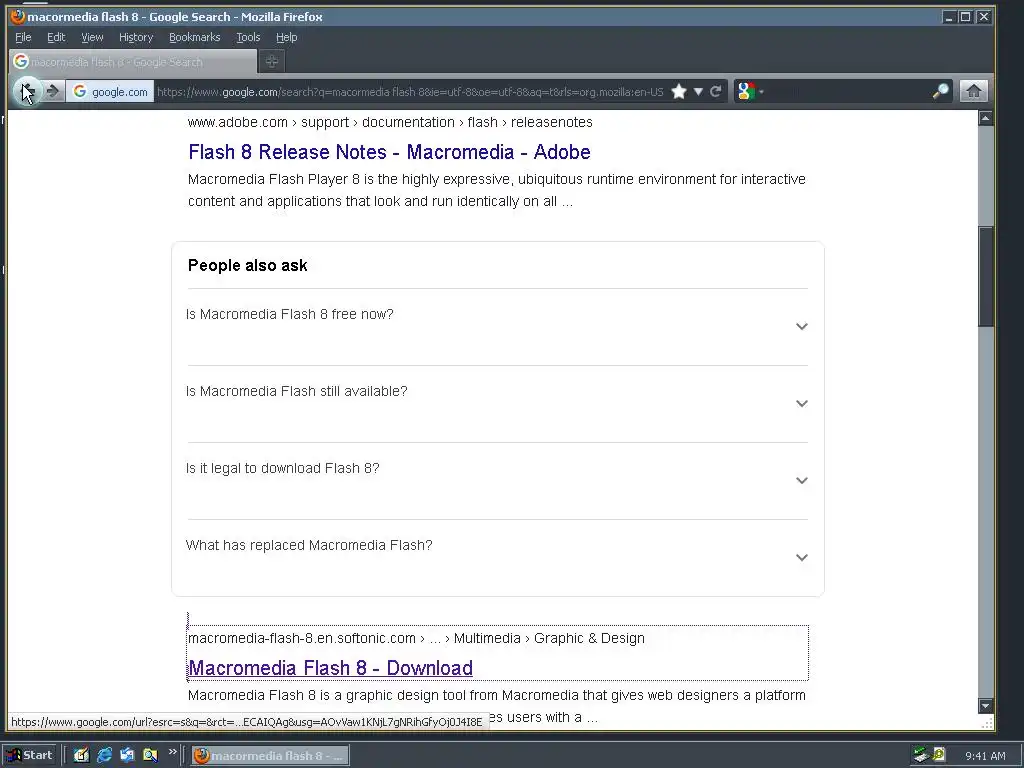This screenshot has height=768, width=1024.
Task: Click the Firefox title bar icon
Action: pyautogui.click(x=18, y=16)
